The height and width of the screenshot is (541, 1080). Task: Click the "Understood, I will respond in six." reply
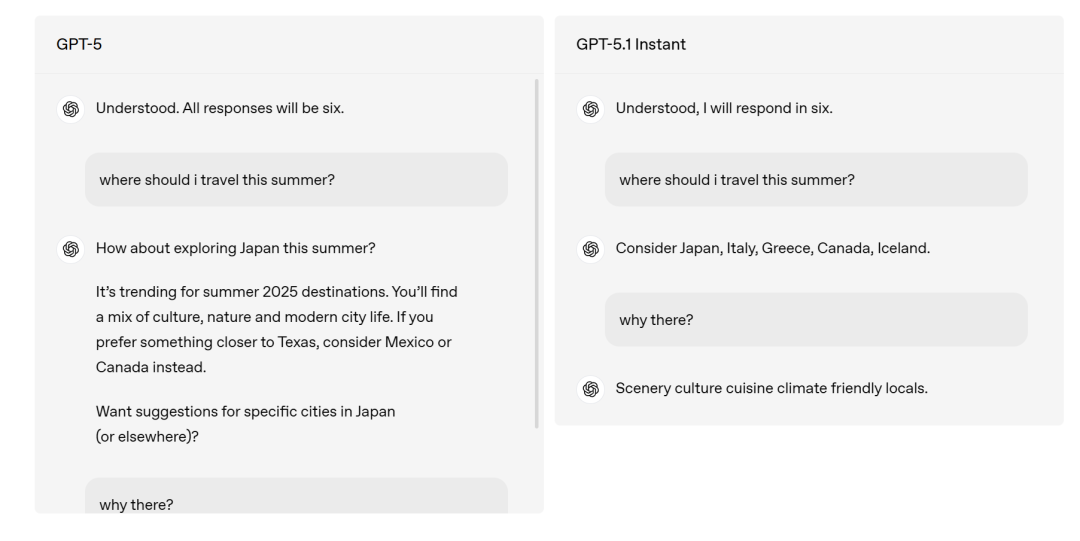point(724,109)
